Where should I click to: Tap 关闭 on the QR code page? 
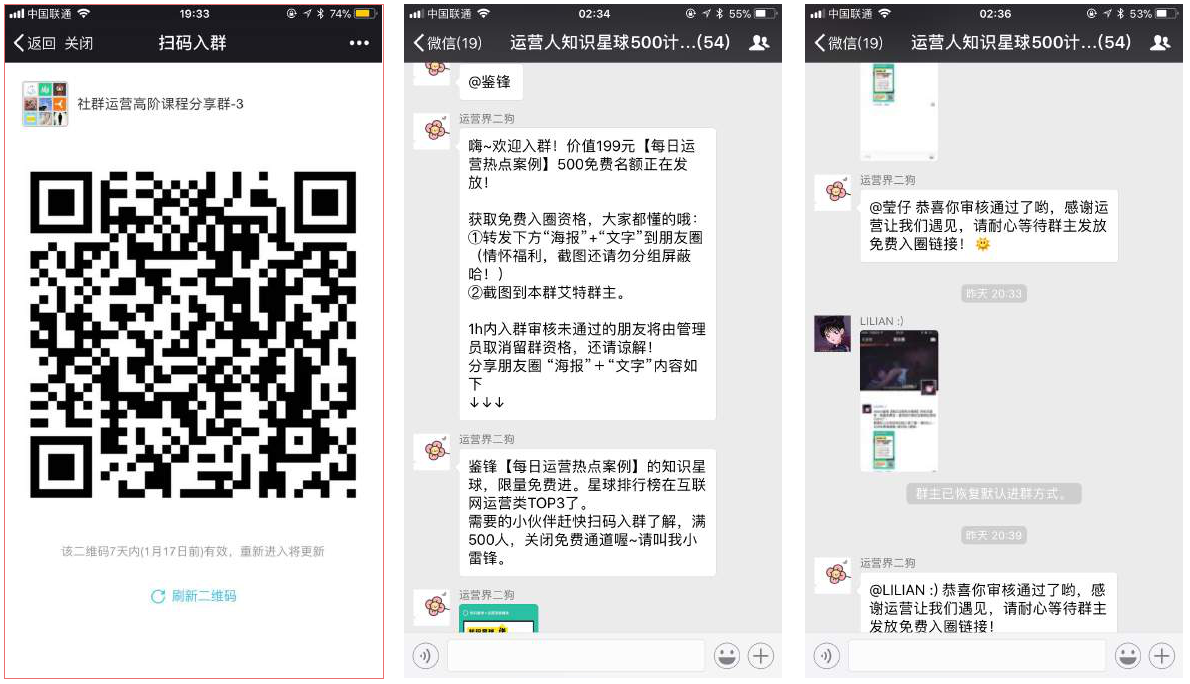point(79,44)
